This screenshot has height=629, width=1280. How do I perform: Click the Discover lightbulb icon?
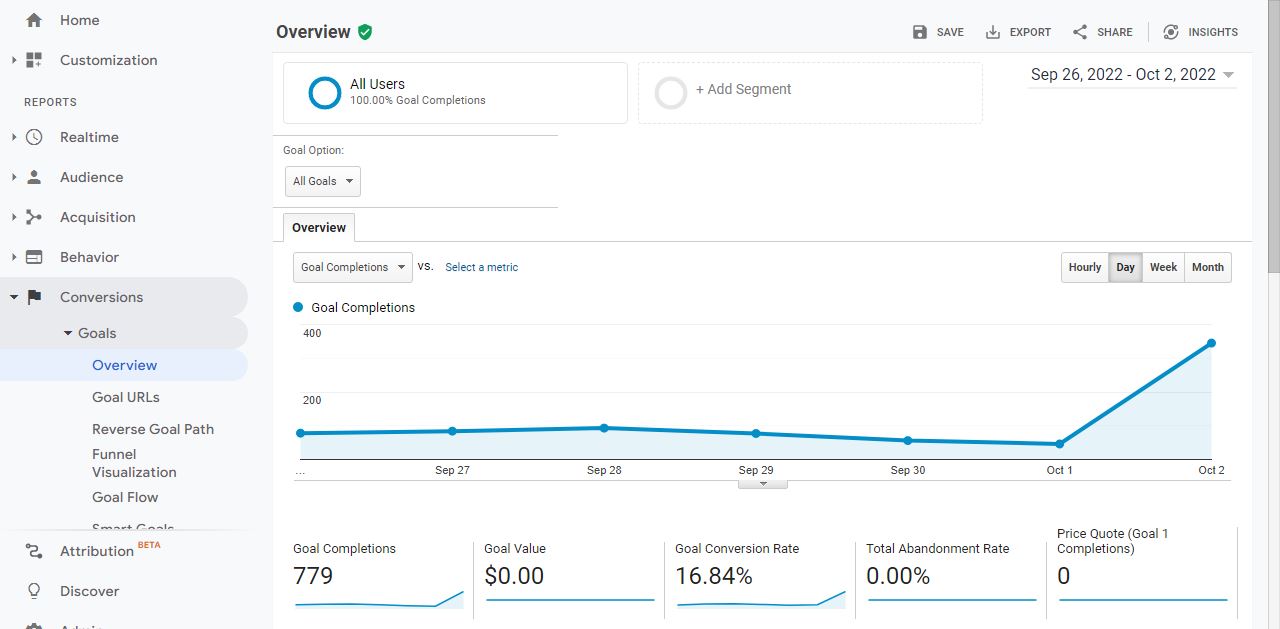click(x=34, y=591)
